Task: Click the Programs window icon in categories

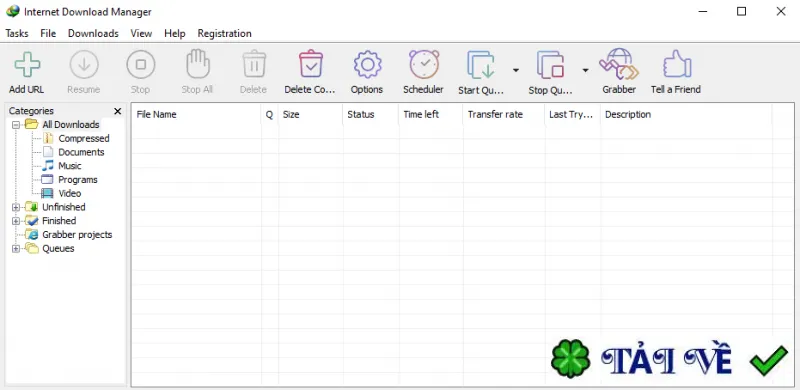Action: [47, 180]
